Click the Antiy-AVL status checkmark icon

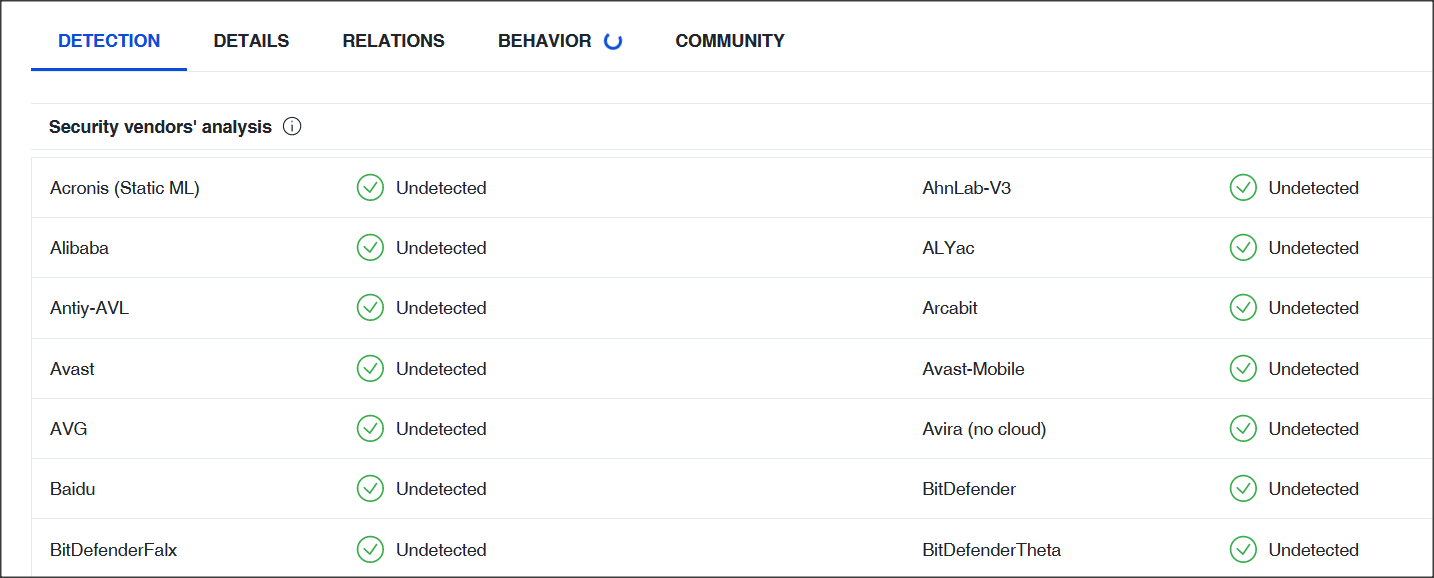[370, 308]
